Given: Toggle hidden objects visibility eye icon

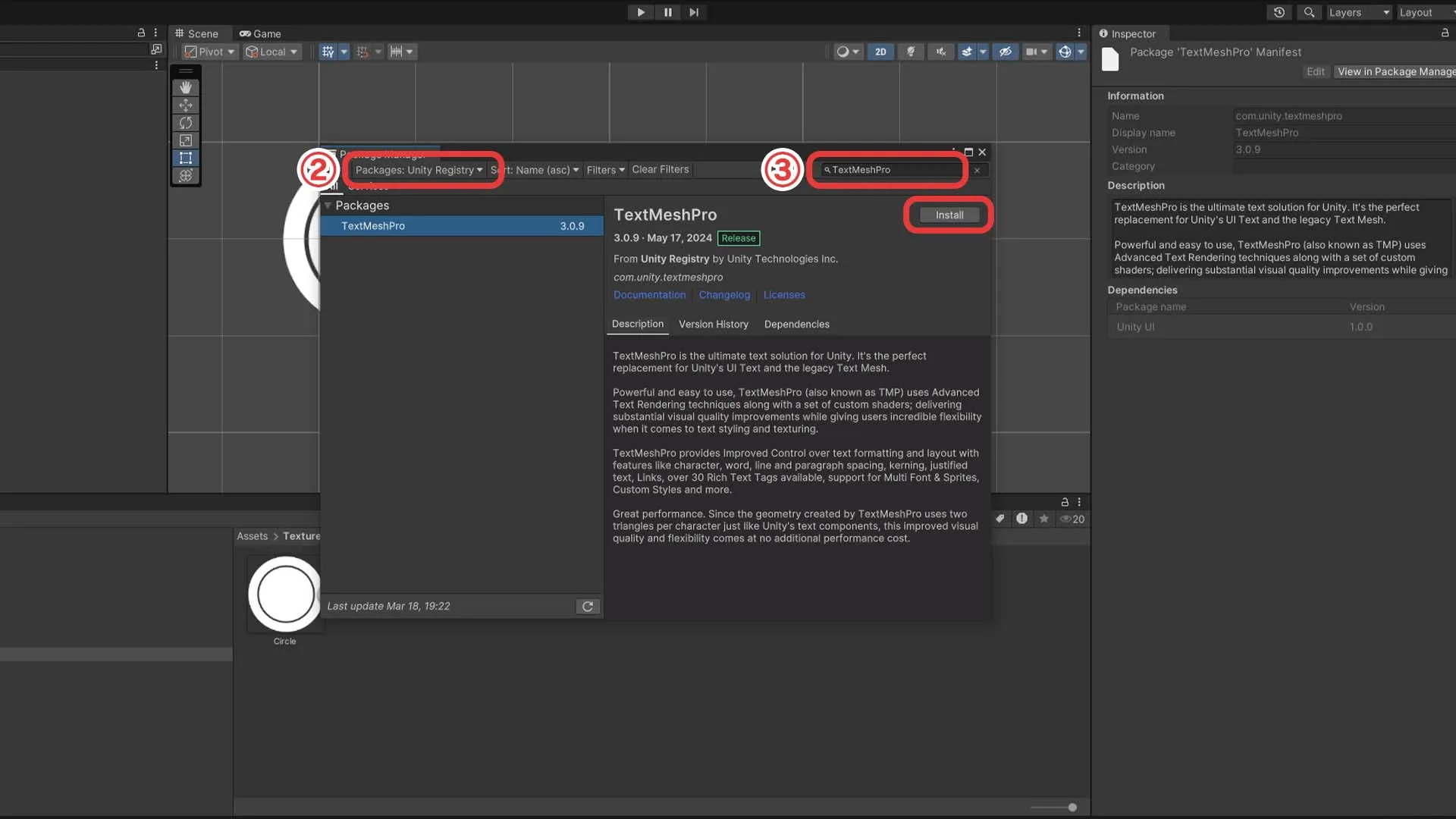Looking at the screenshot, I should (1006, 52).
